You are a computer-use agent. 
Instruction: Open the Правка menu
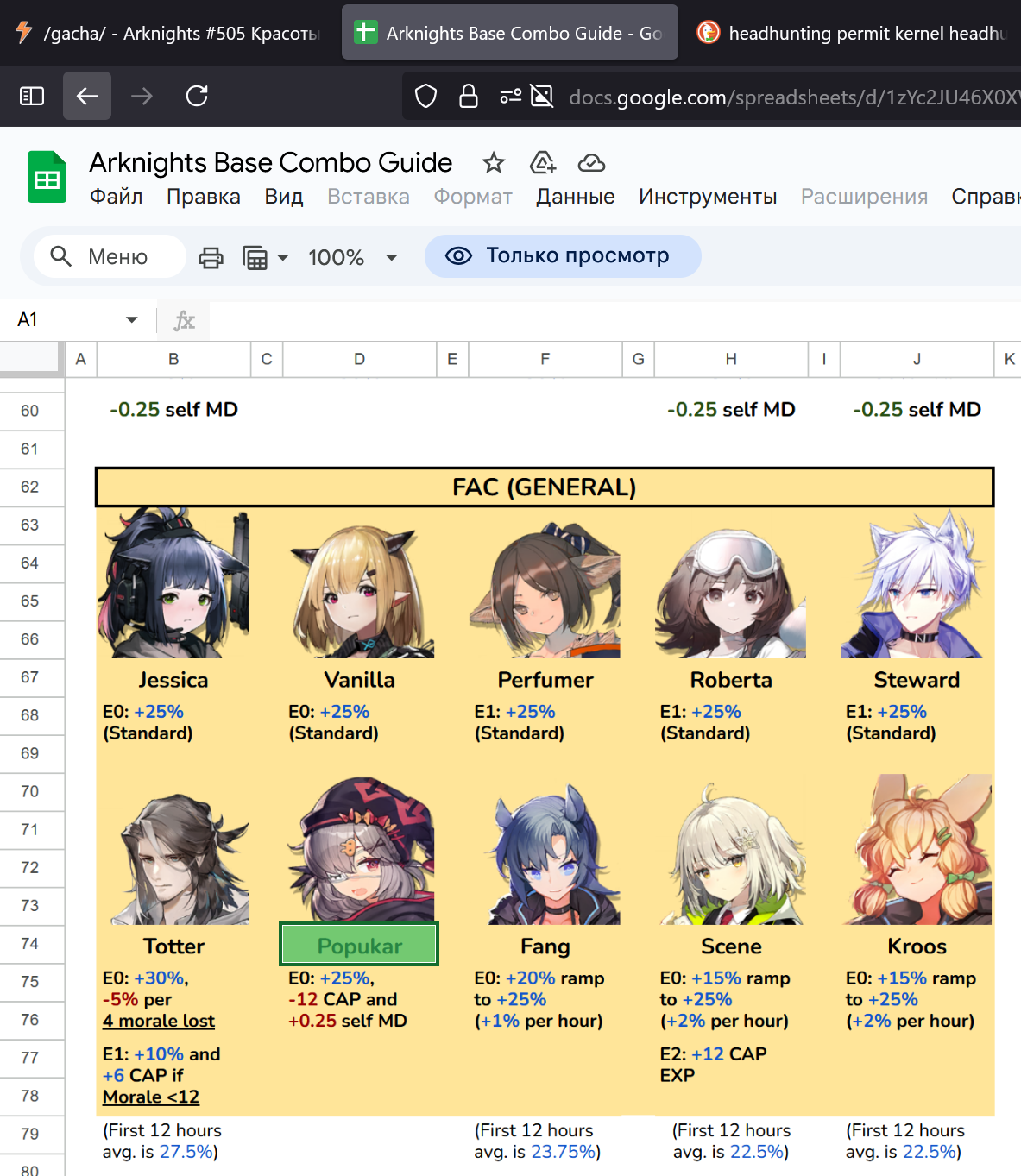pyautogui.click(x=204, y=197)
